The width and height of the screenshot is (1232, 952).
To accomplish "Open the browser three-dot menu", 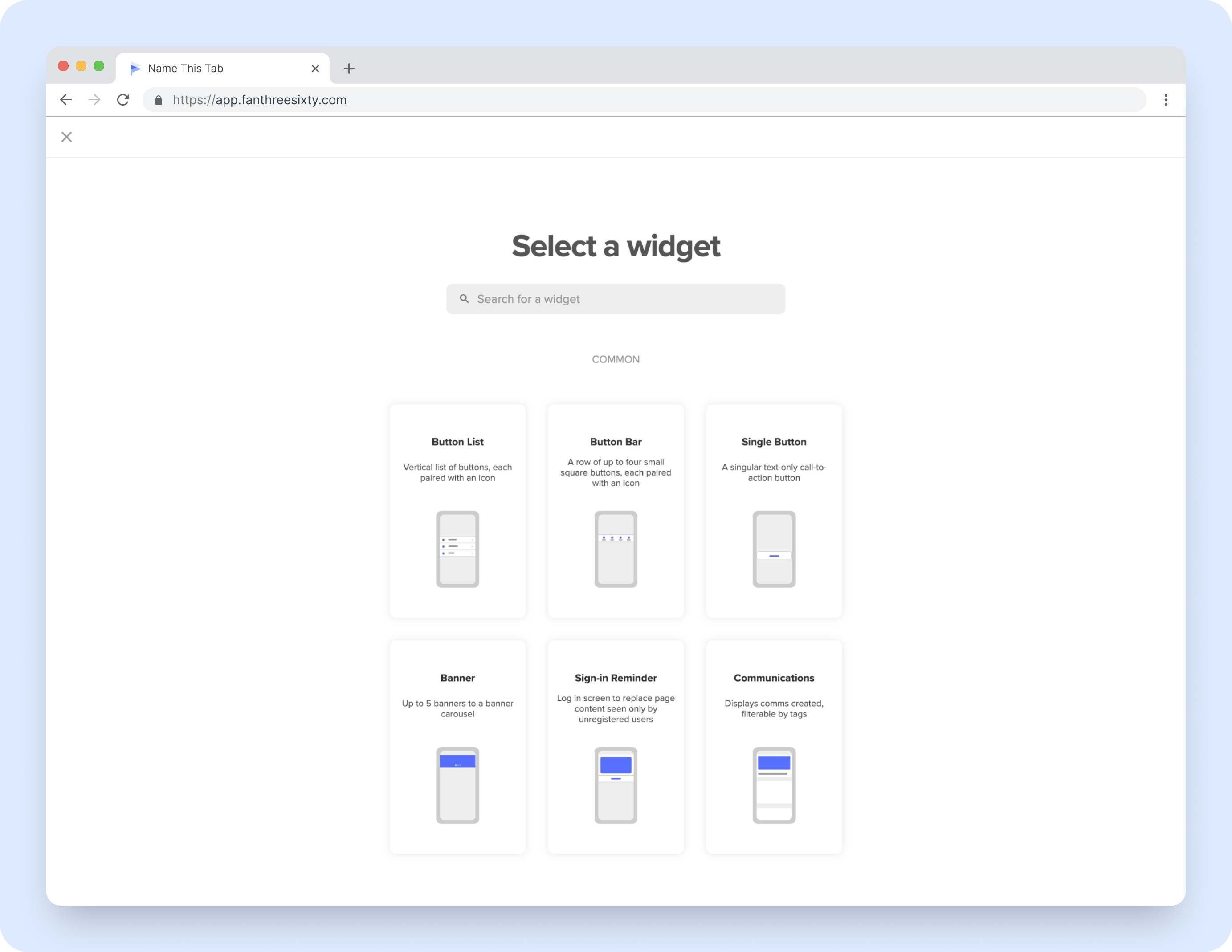I will point(1166,100).
